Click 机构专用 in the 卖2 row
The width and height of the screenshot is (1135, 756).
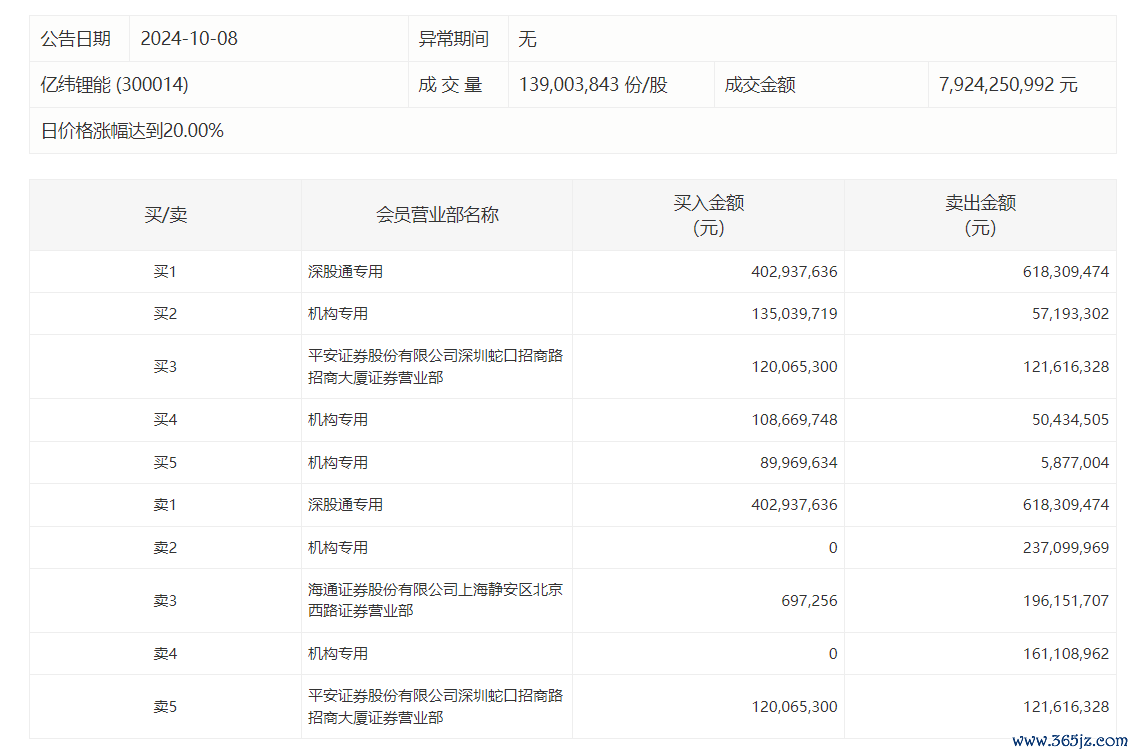tap(338, 547)
